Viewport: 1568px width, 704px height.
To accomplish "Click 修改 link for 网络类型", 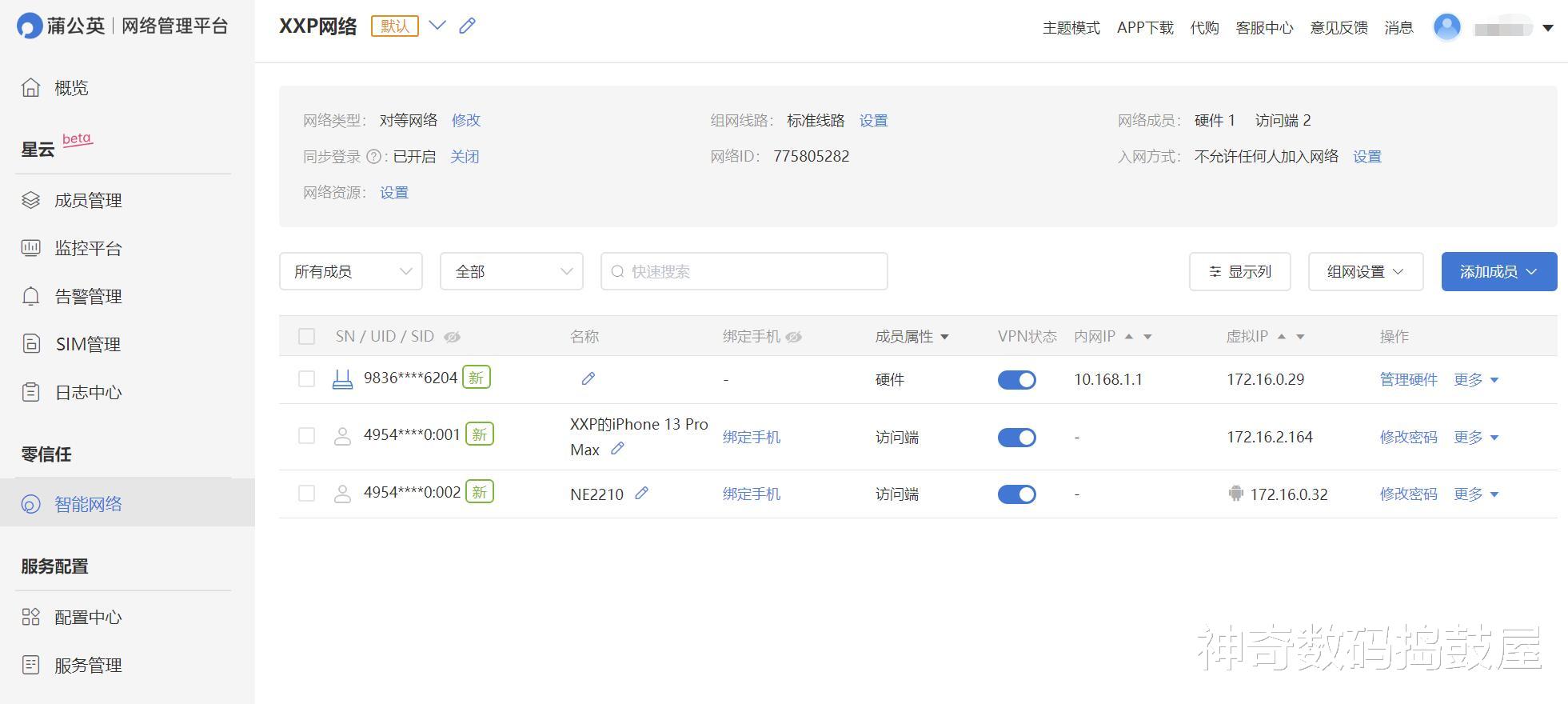I will click(466, 120).
